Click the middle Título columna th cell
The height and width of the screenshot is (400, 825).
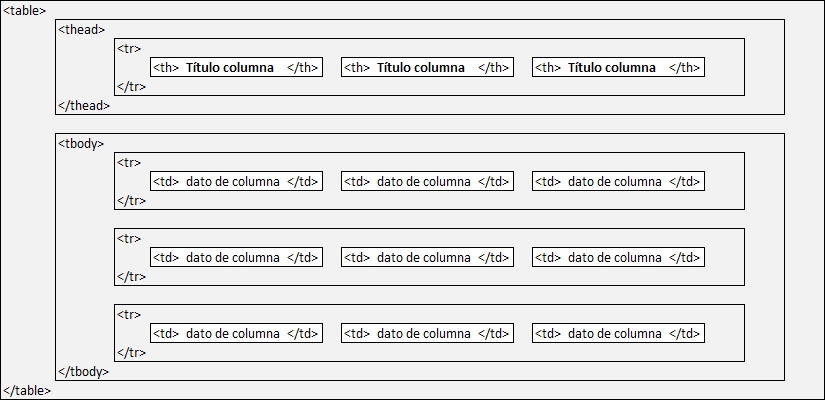(427, 67)
